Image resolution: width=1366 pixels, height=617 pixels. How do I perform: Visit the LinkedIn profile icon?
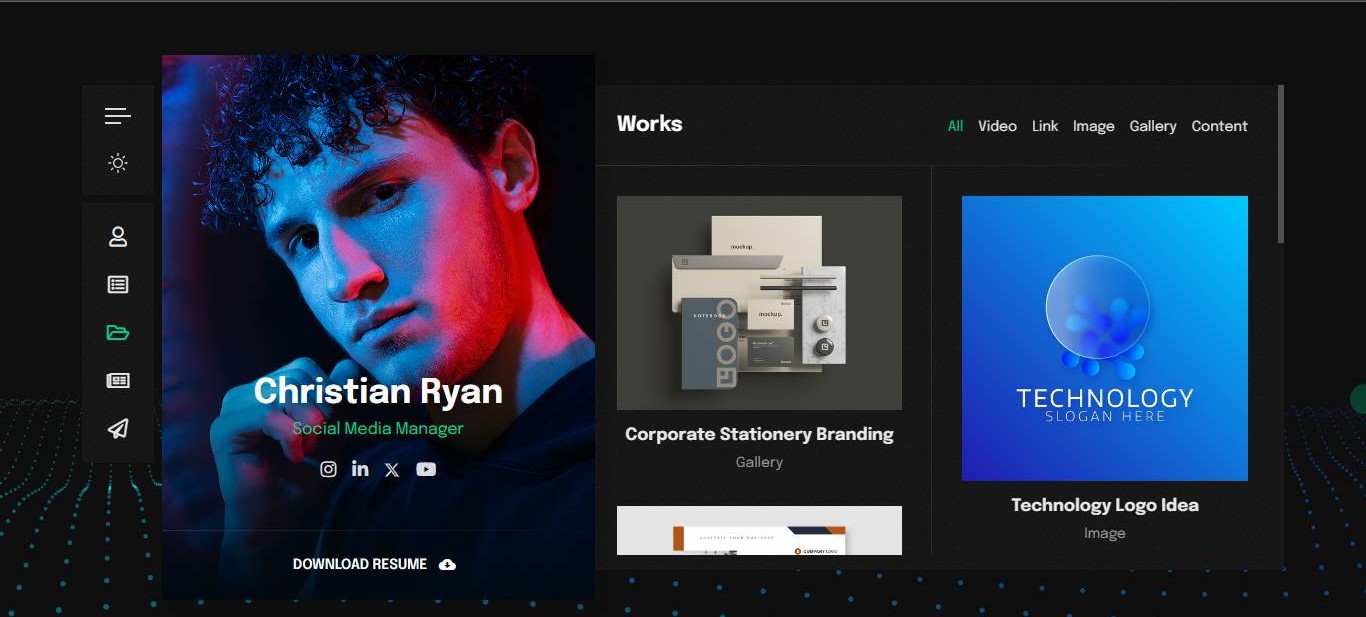point(360,469)
